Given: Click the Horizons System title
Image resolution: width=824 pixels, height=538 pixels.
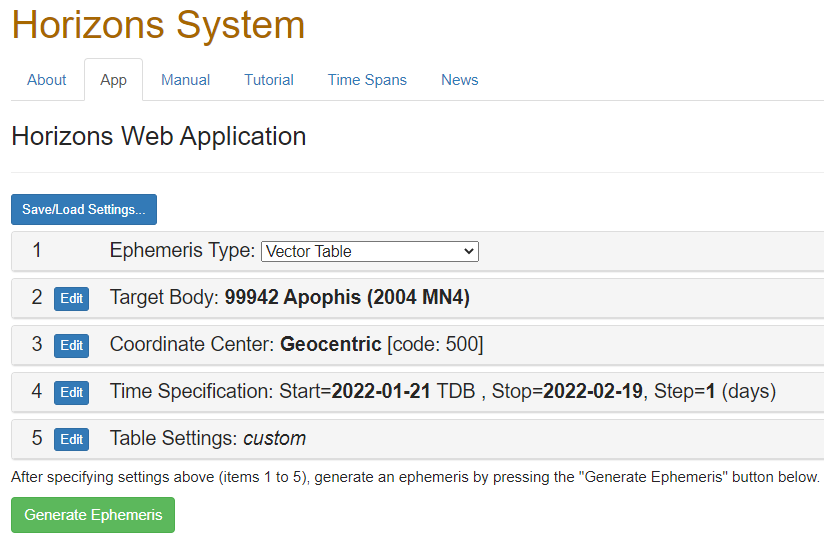Looking at the screenshot, I should pos(158,25).
